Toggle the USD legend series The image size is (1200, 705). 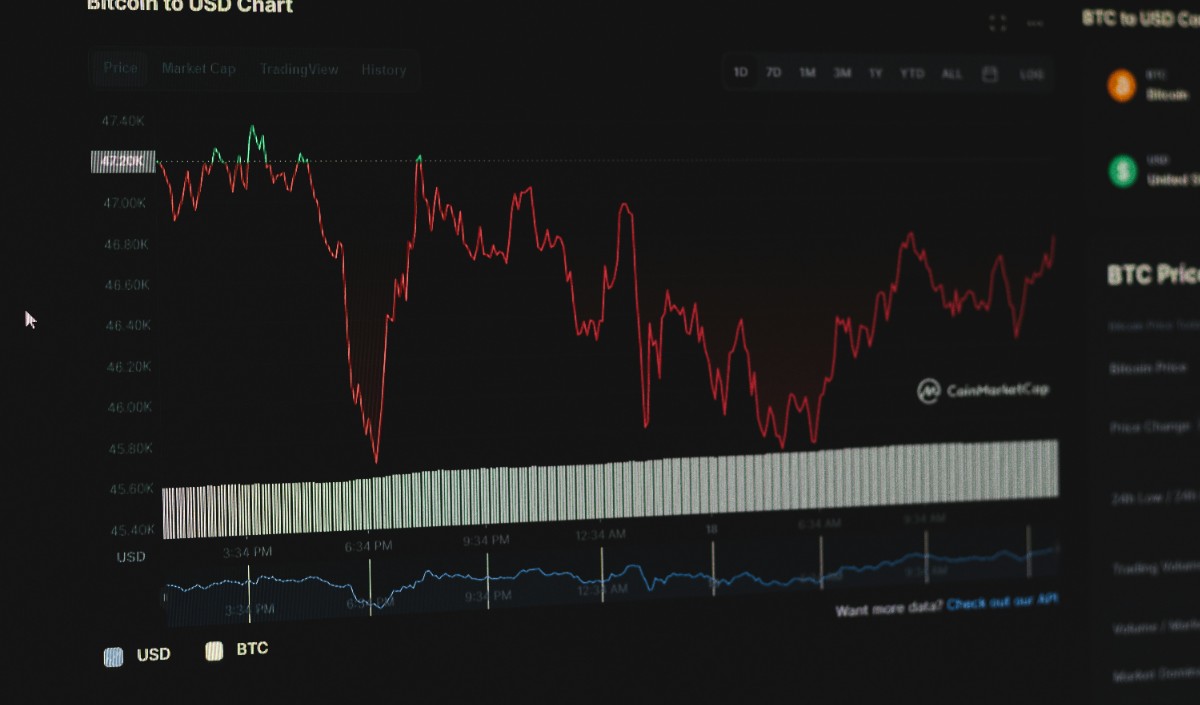[137, 656]
